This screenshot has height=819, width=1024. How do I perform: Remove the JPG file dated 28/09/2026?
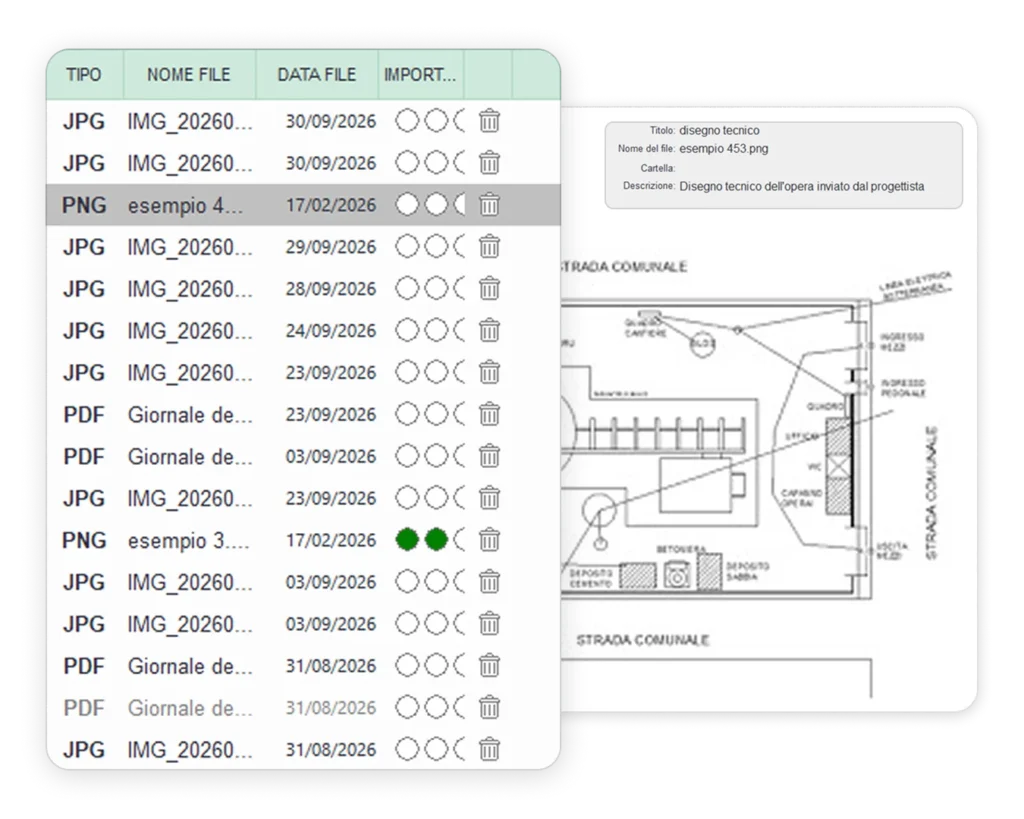coord(489,289)
